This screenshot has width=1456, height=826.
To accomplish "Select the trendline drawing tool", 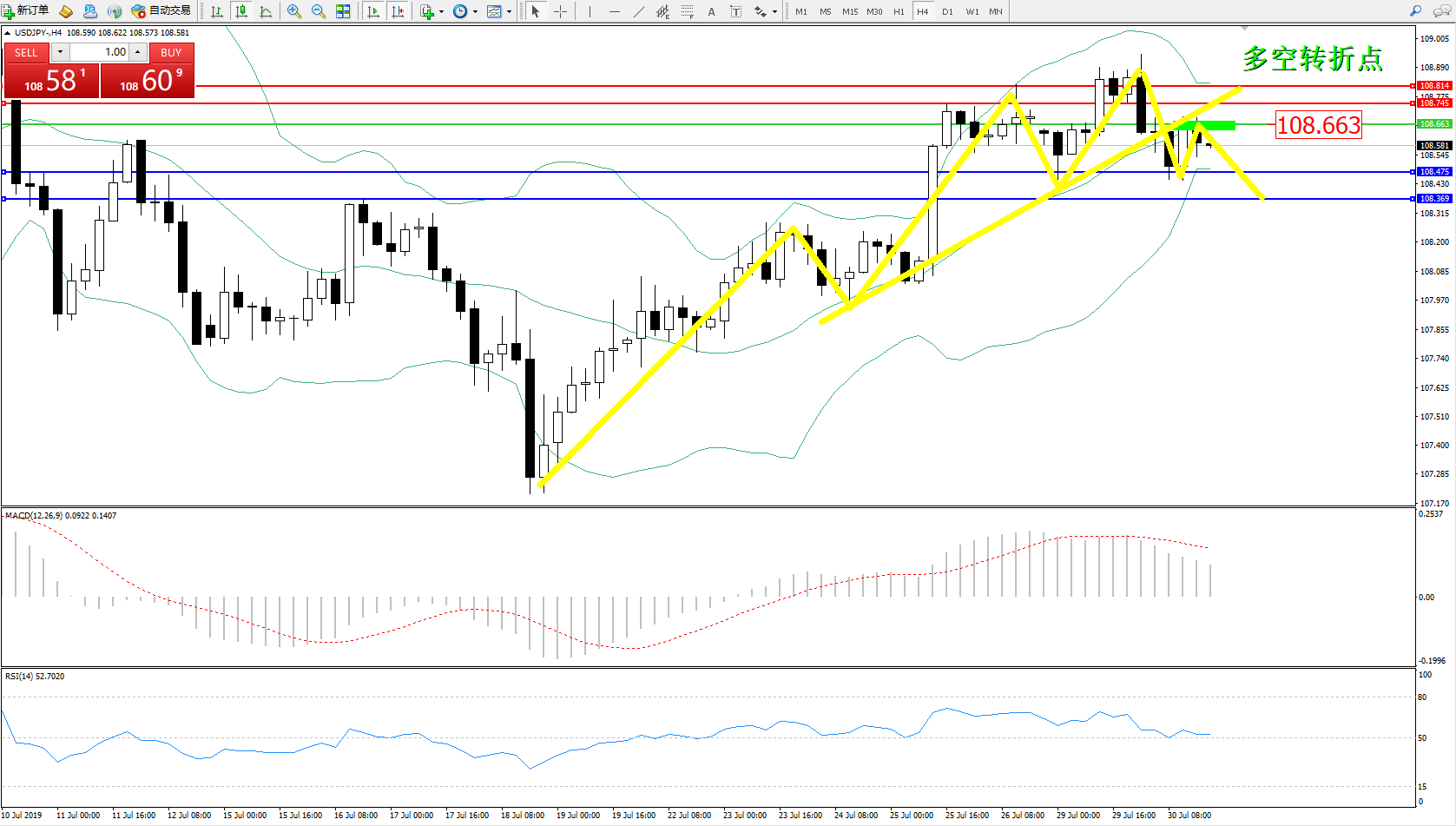I will [x=639, y=11].
